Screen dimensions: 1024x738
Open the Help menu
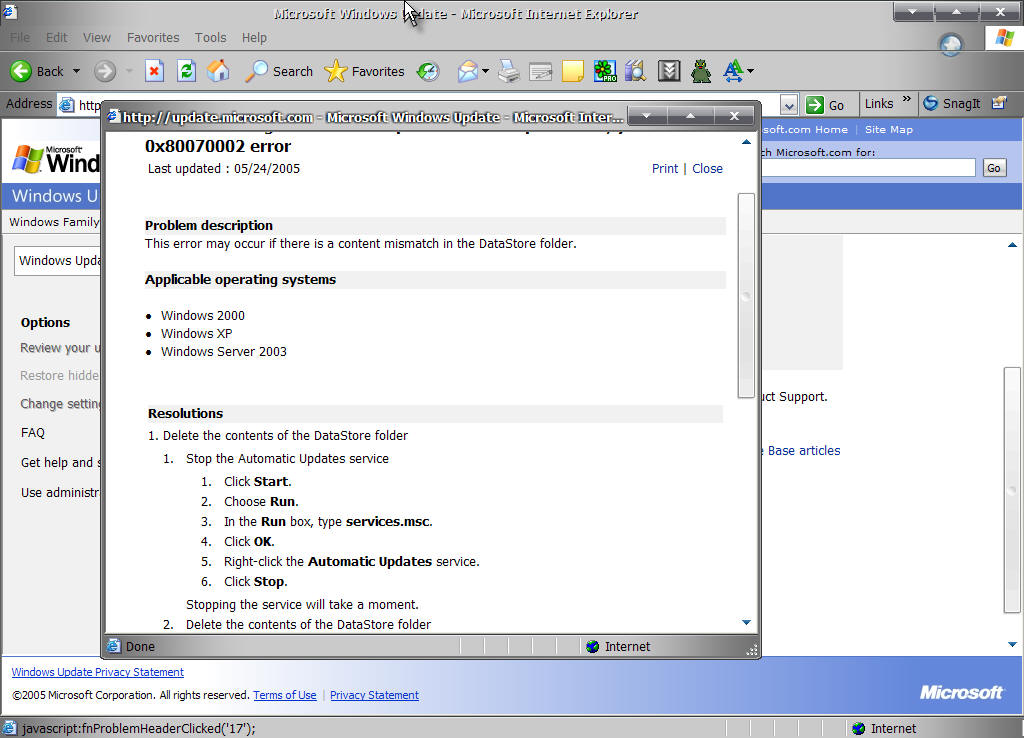click(254, 38)
